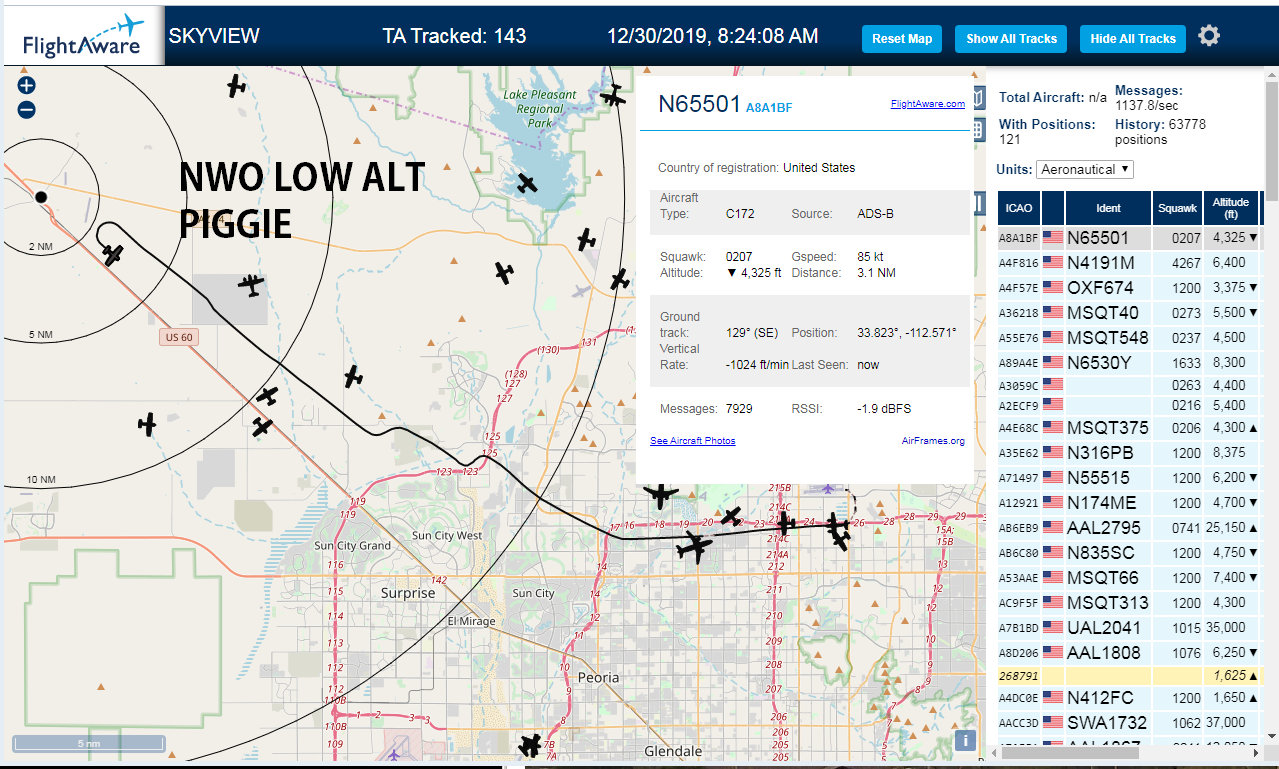Viewport: 1279px width, 769px height.
Task: Select the N316PB row in the table
Action: pyautogui.click(x=1129, y=452)
